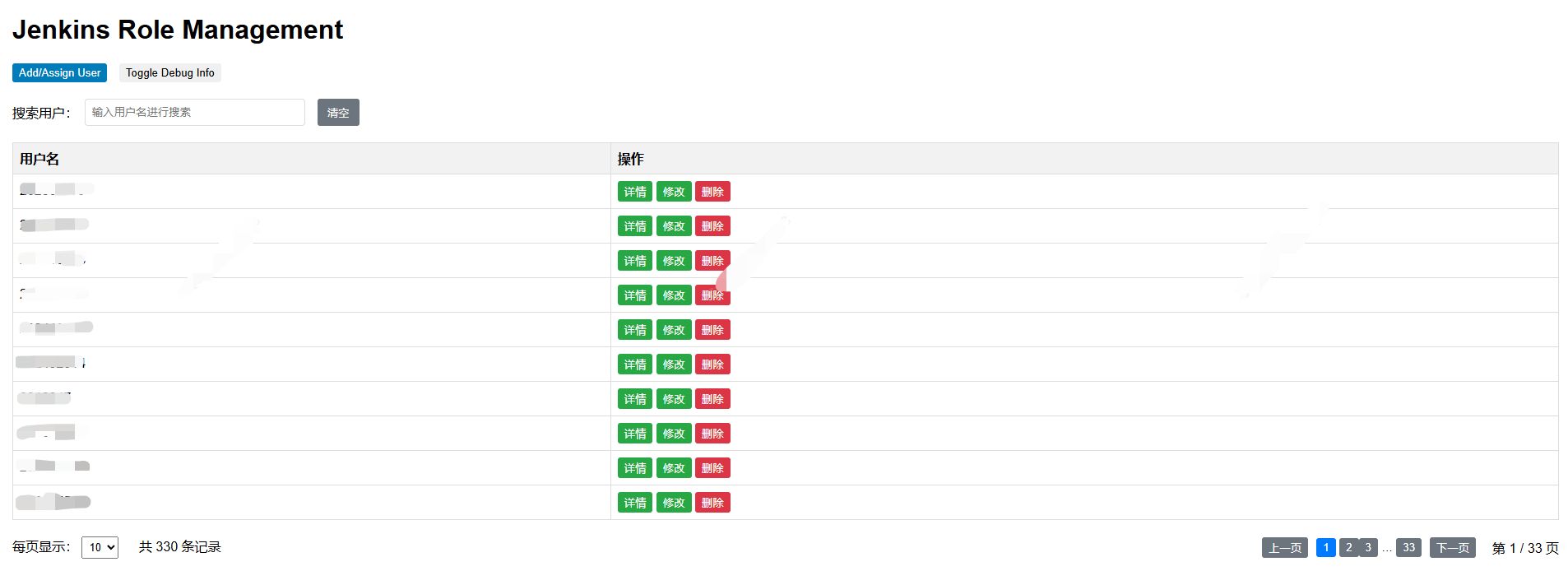The image size is (1568, 585).
Task: Click 修改 edit in the first user row
Action: click(674, 192)
